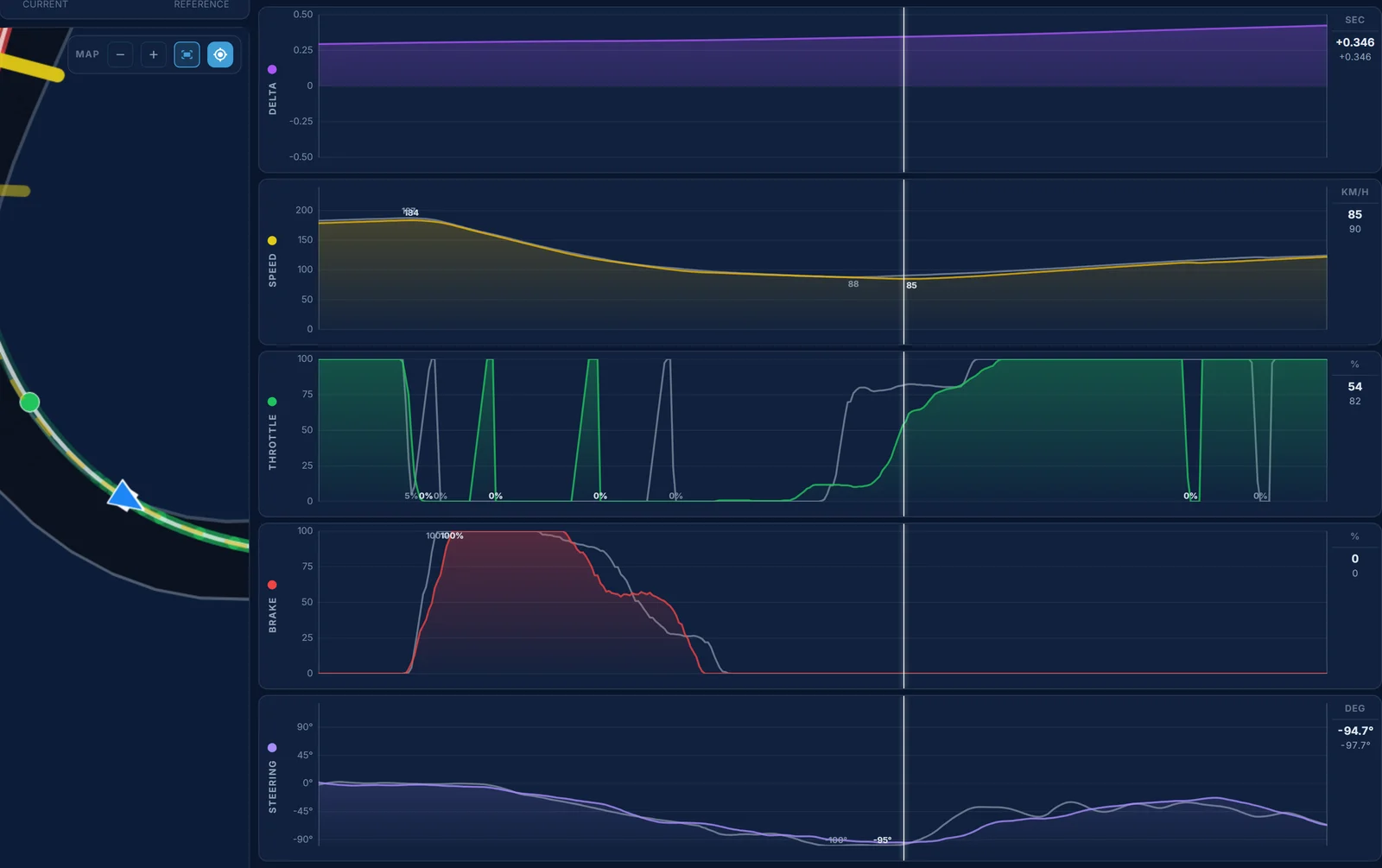This screenshot has width=1382, height=868.
Task: Toggle the purple Delta channel dot
Action: click(272, 69)
